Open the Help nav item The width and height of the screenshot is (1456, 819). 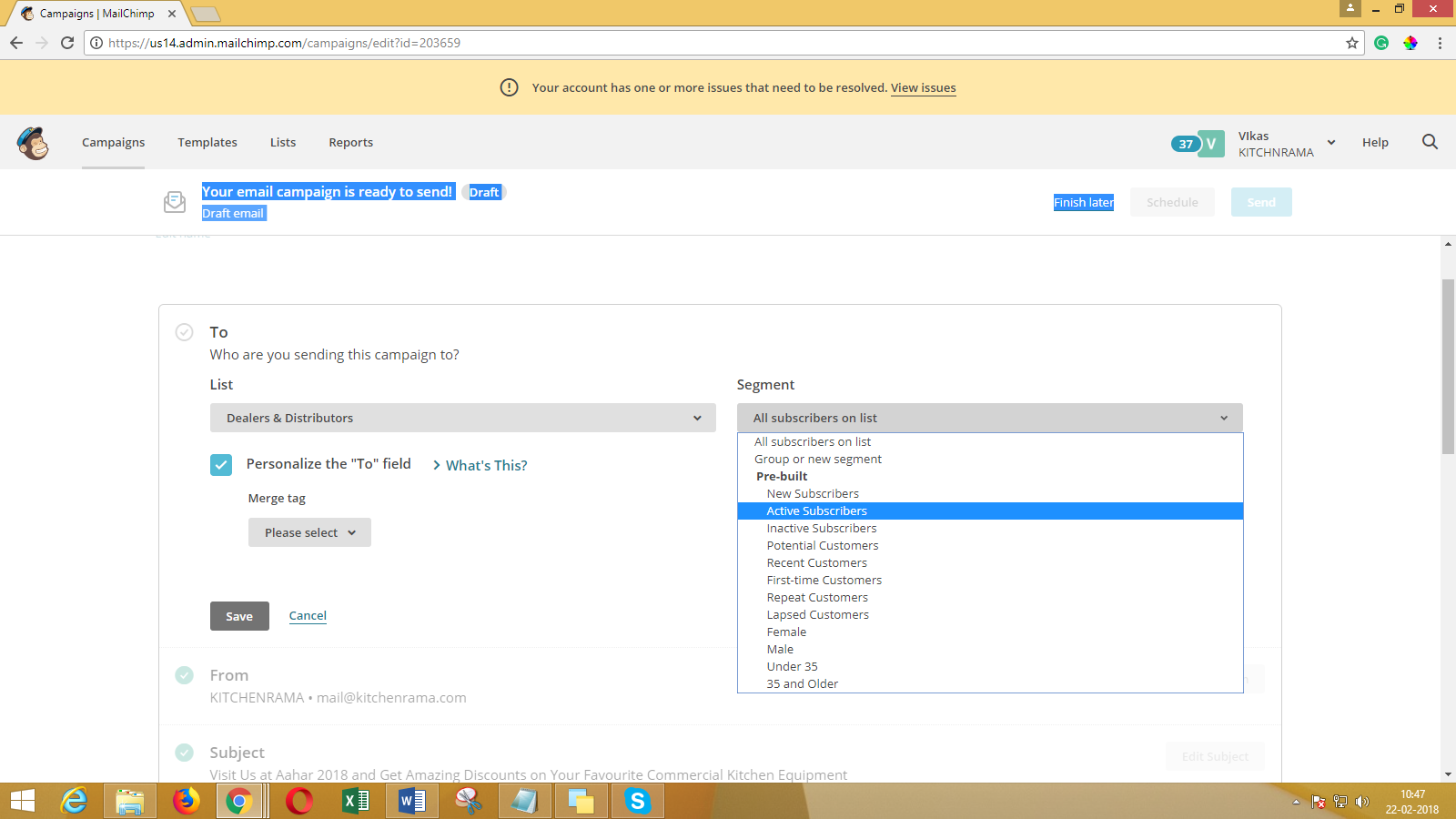coord(1375,142)
